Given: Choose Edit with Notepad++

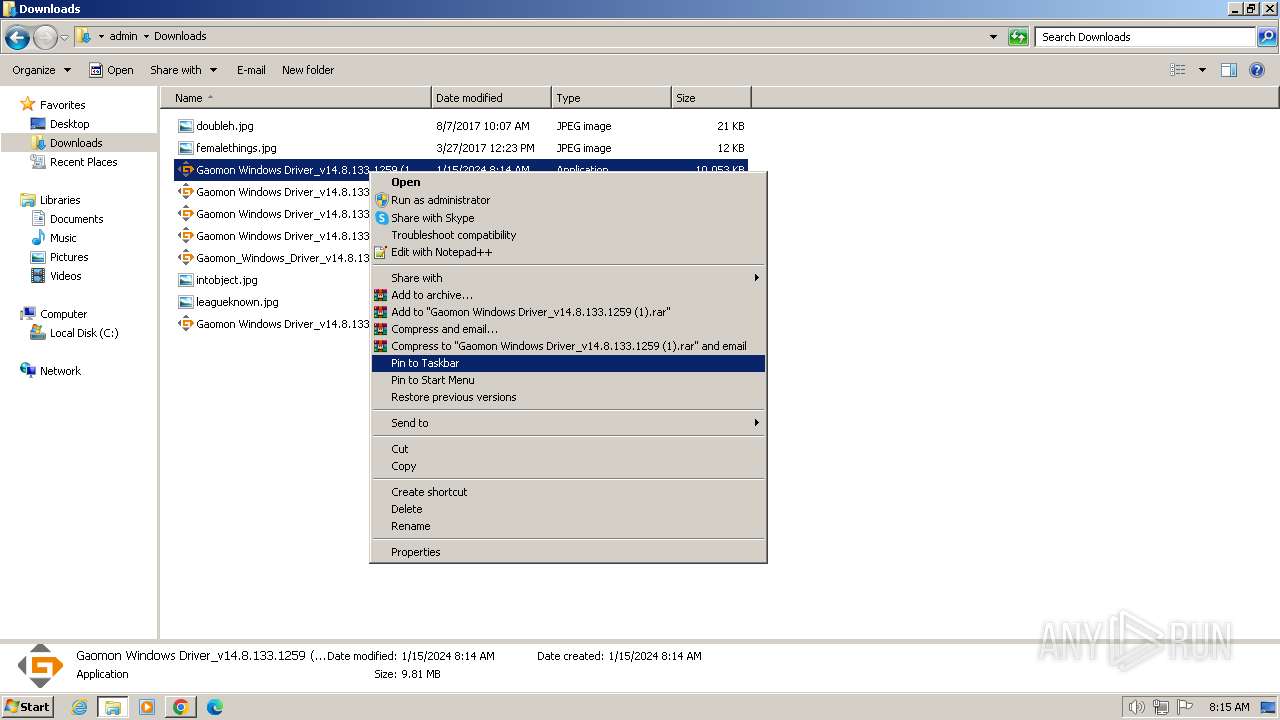Looking at the screenshot, I should pyautogui.click(x=568, y=252).
